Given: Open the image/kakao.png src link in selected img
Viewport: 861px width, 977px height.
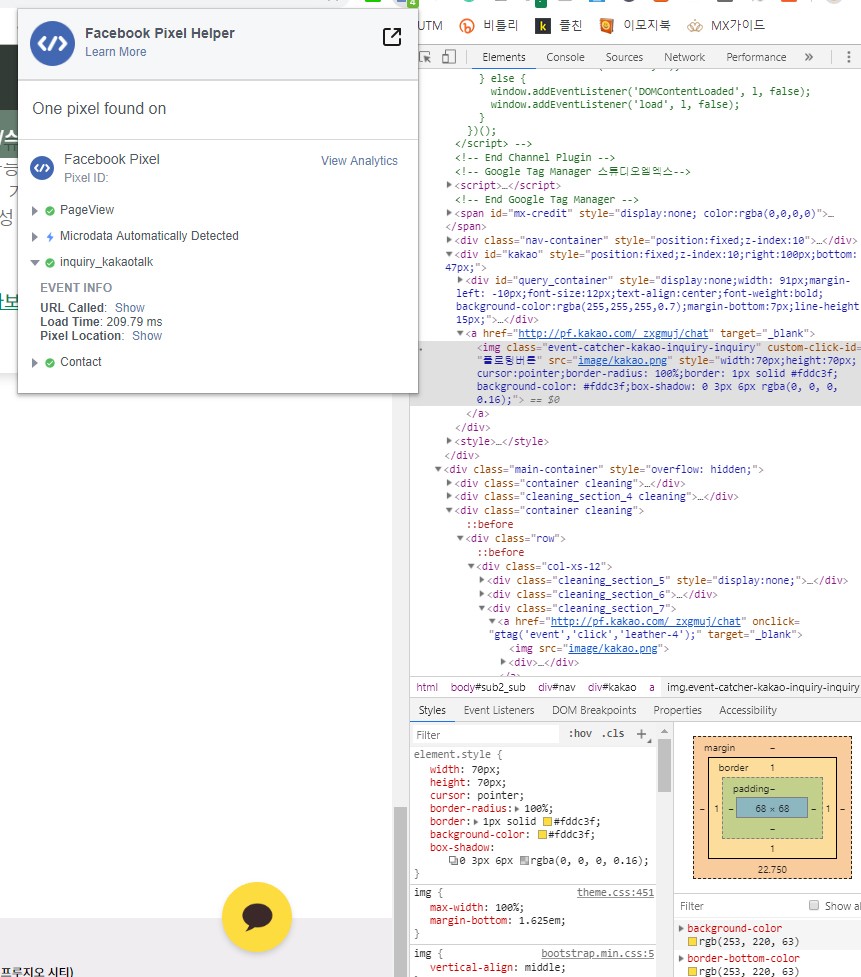Looking at the screenshot, I should (622, 360).
